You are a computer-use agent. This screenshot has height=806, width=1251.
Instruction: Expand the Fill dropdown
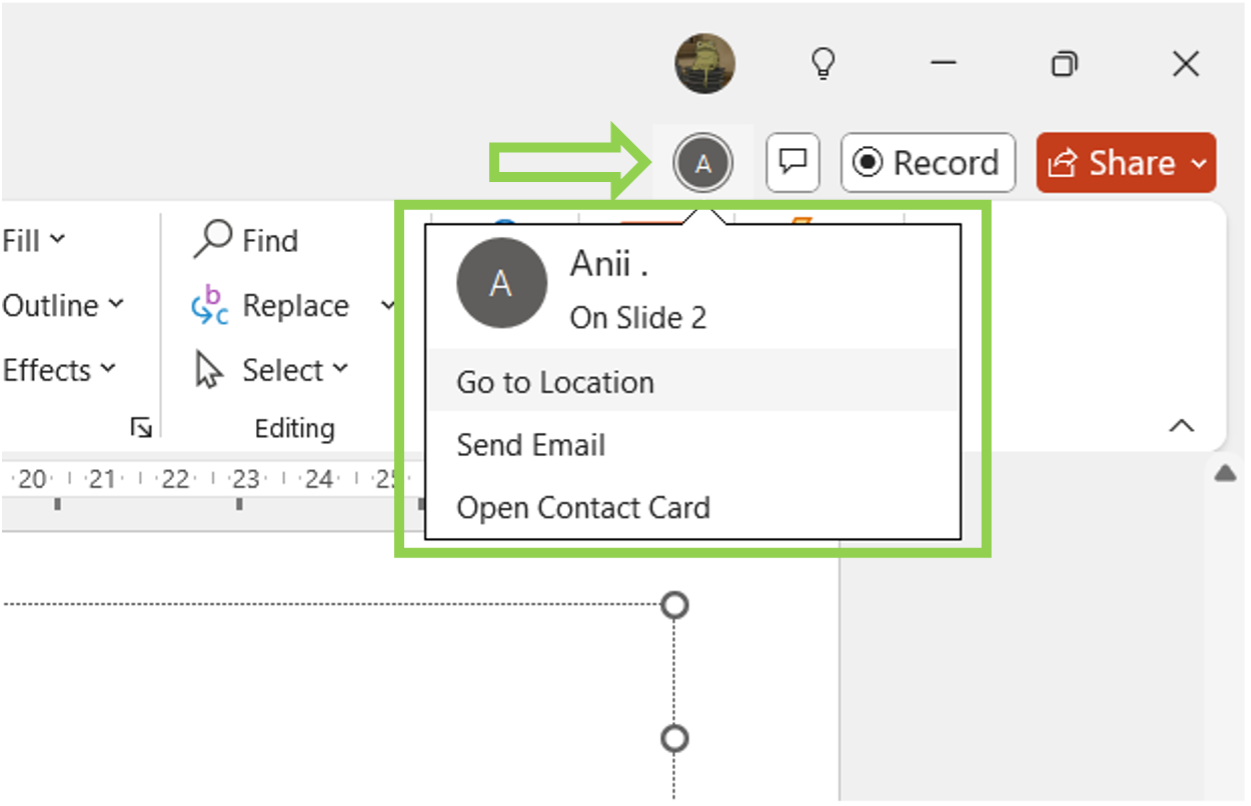[55, 240]
